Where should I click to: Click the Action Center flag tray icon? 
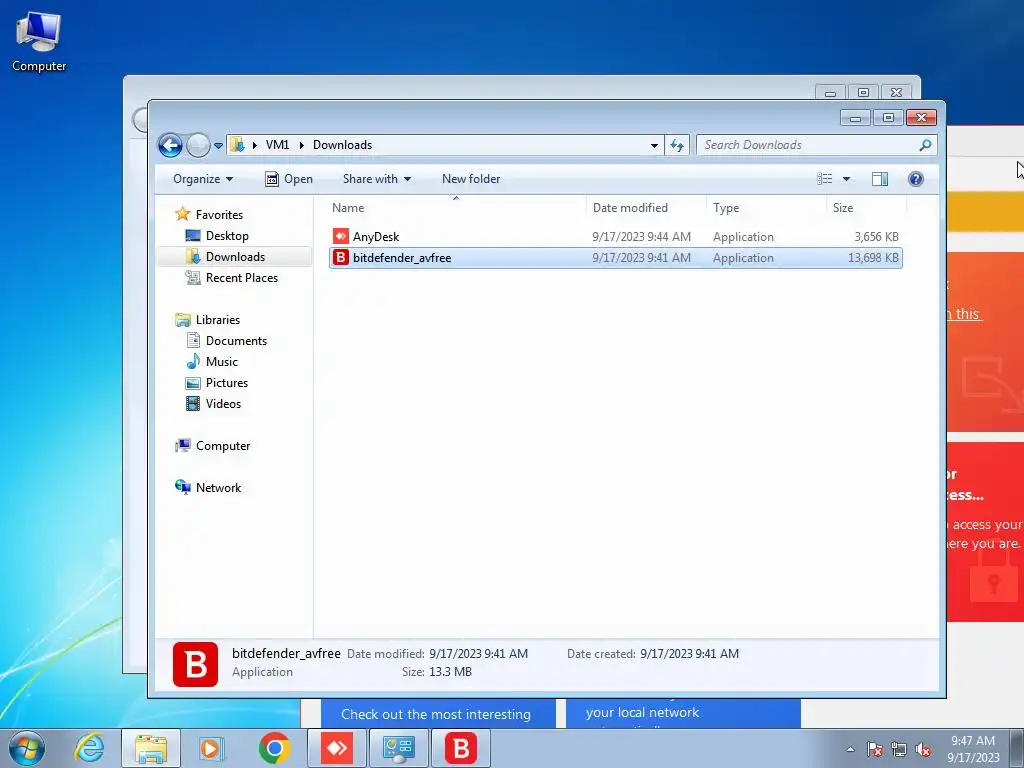875,749
